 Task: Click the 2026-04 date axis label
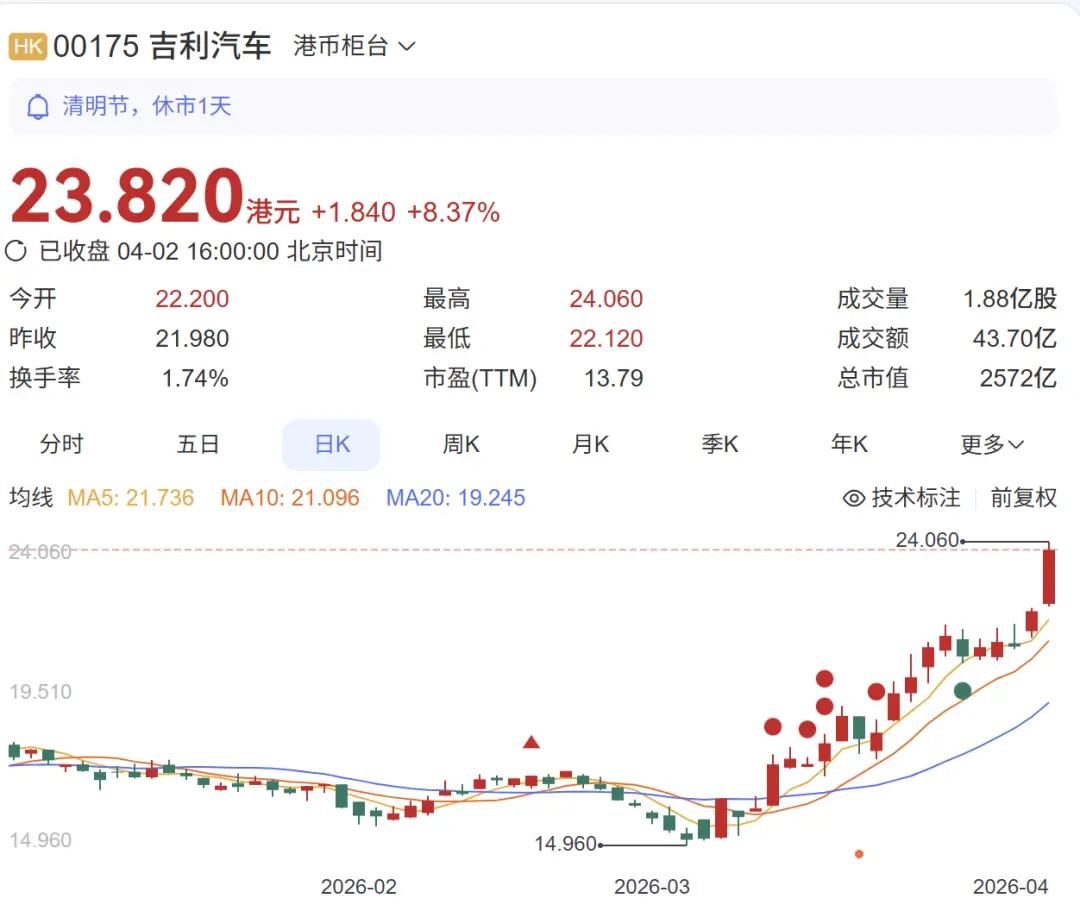[1010, 886]
